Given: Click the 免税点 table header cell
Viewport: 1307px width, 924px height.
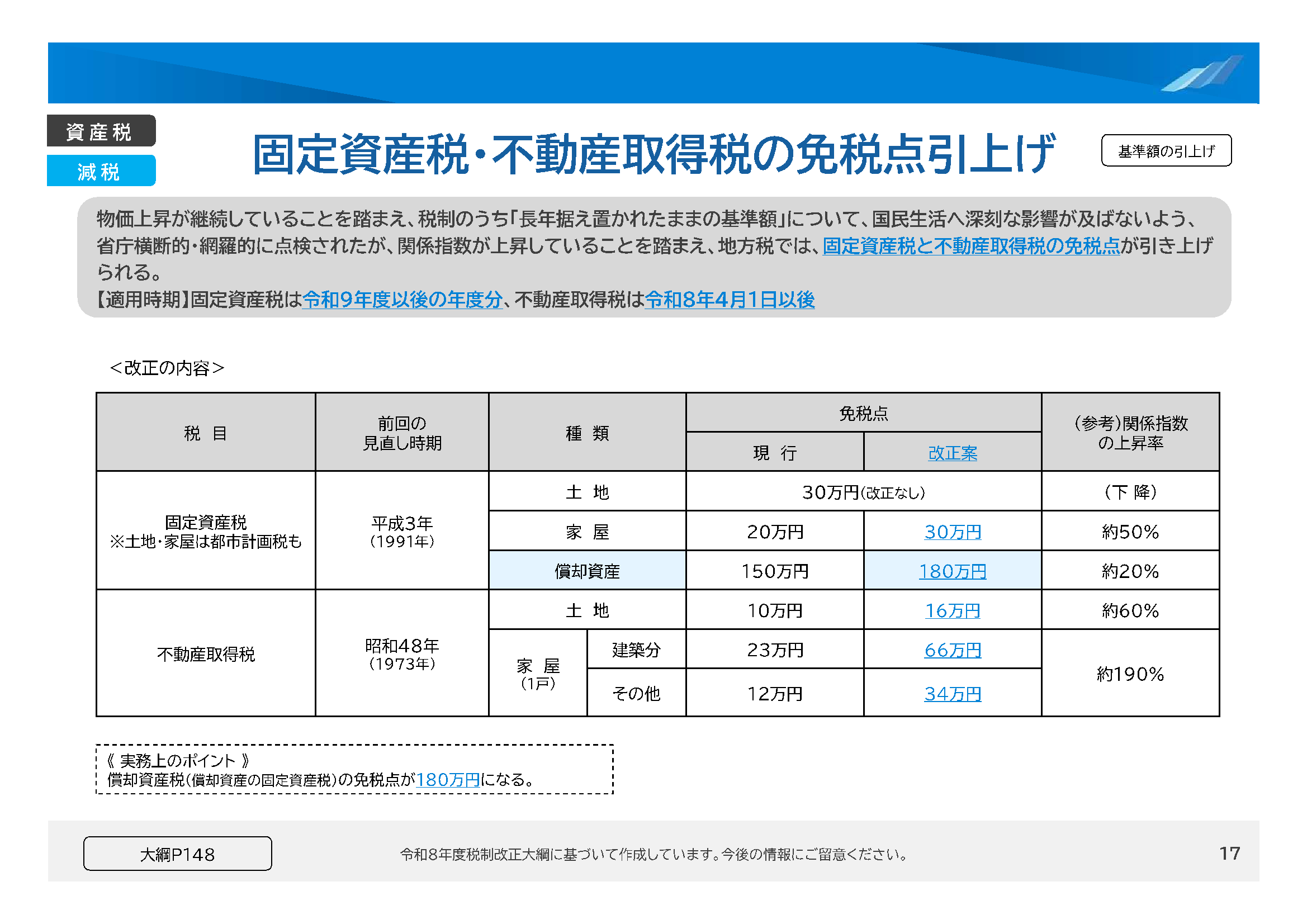Looking at the screenshot, I should [x=863, y=413].
